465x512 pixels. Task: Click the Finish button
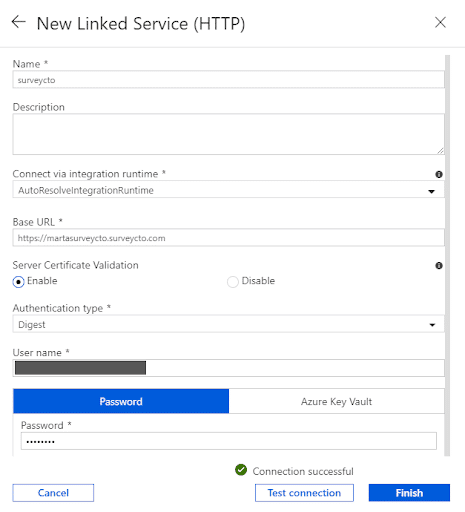click(x=409, y=493)
